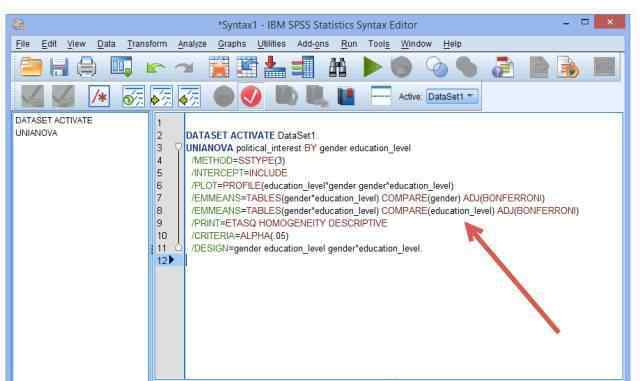Toggle comment selection red asterisk icon
The height and width of the screenshot is (381, 640).
pos(99,96)
